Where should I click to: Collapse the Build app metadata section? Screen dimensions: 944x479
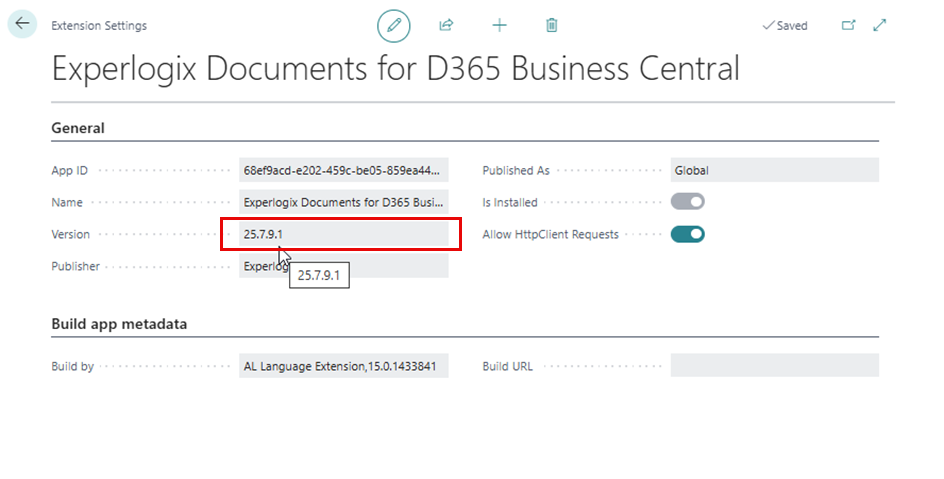pos(119,324)
